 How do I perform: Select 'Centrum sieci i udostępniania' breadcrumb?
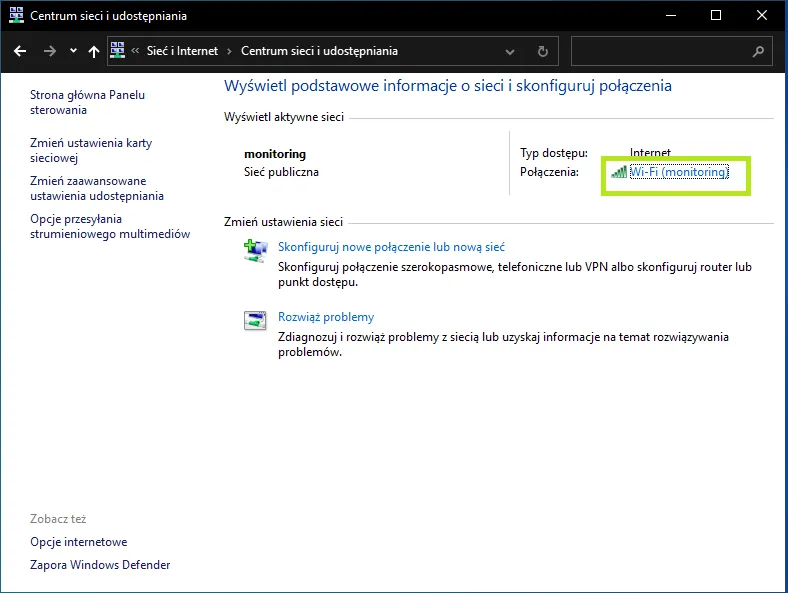(319, 51)
